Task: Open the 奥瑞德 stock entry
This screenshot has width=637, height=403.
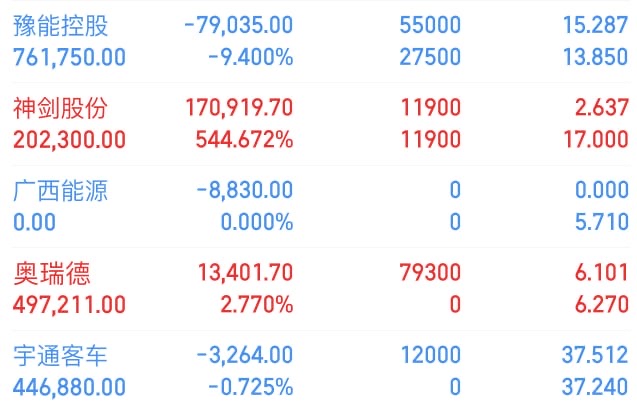Action: [48, 273]
